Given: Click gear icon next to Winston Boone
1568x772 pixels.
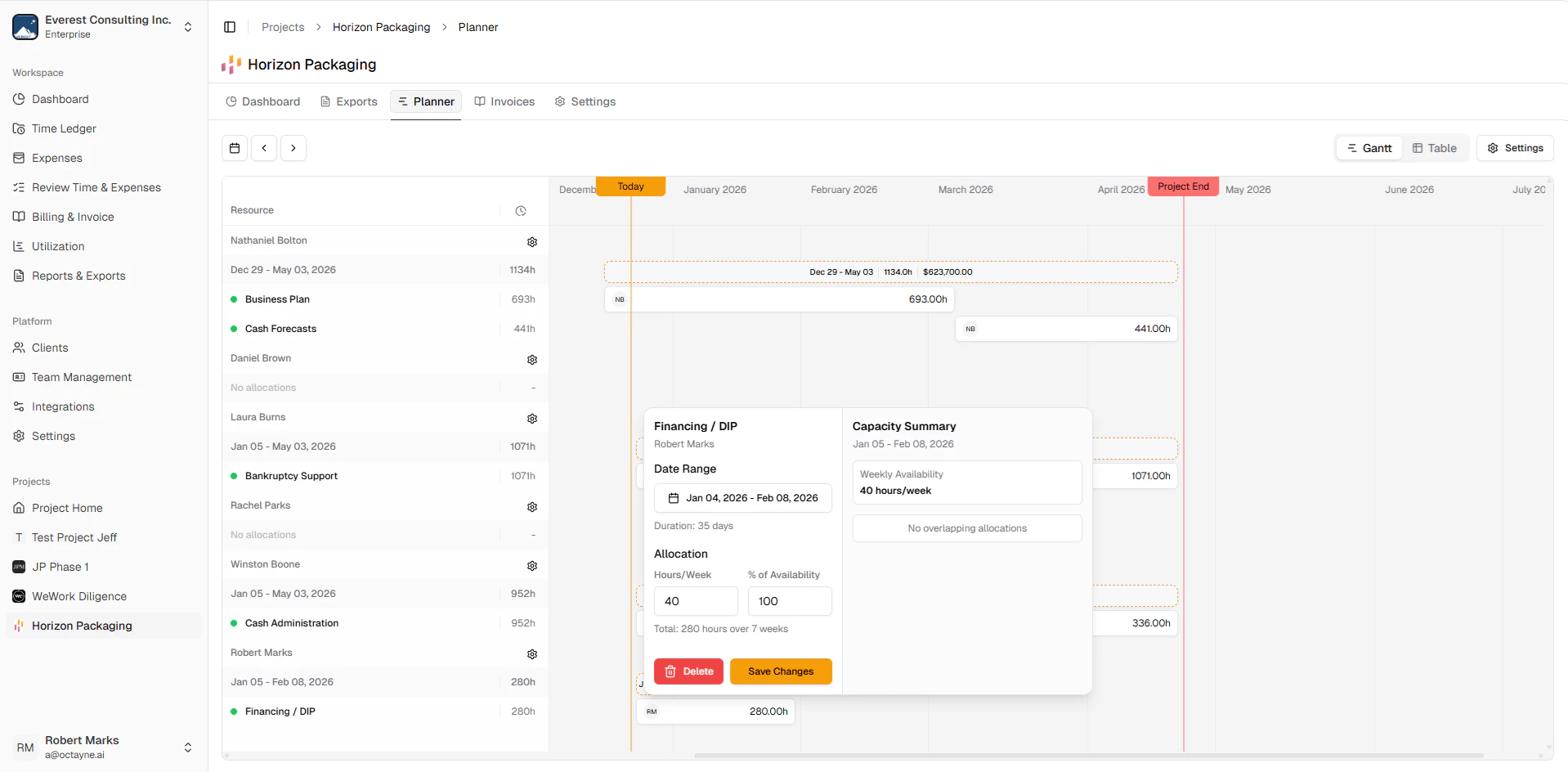Looking at the screenshot, I should point(532,566).
